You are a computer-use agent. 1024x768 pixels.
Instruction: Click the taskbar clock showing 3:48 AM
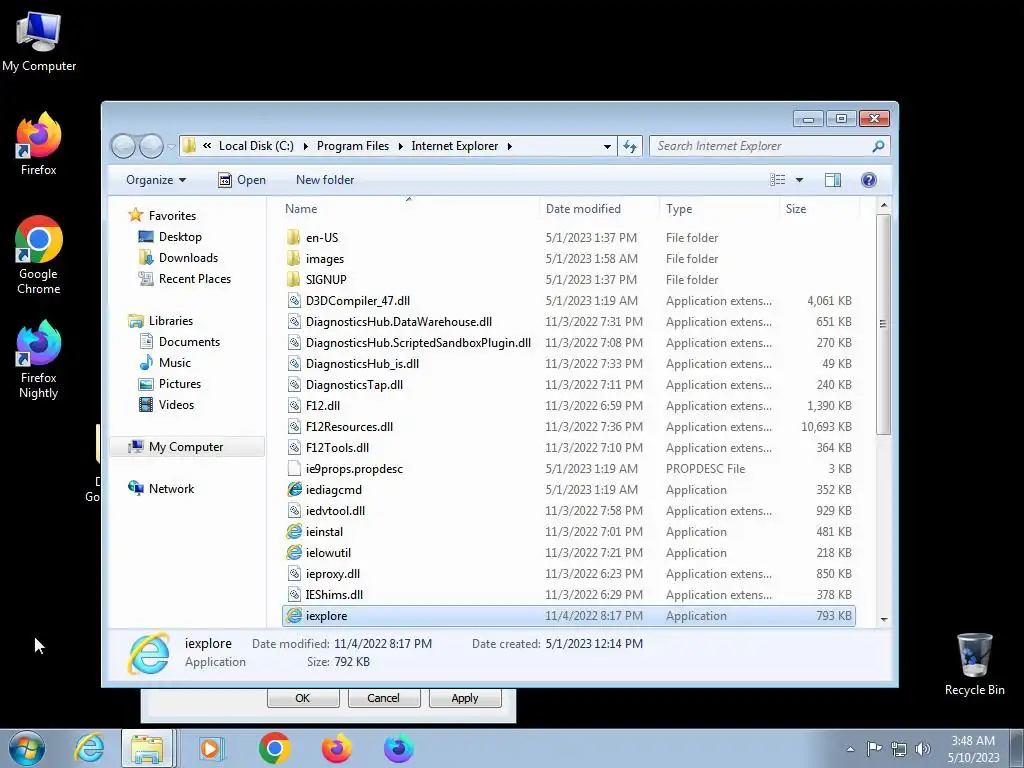(973, 748)
